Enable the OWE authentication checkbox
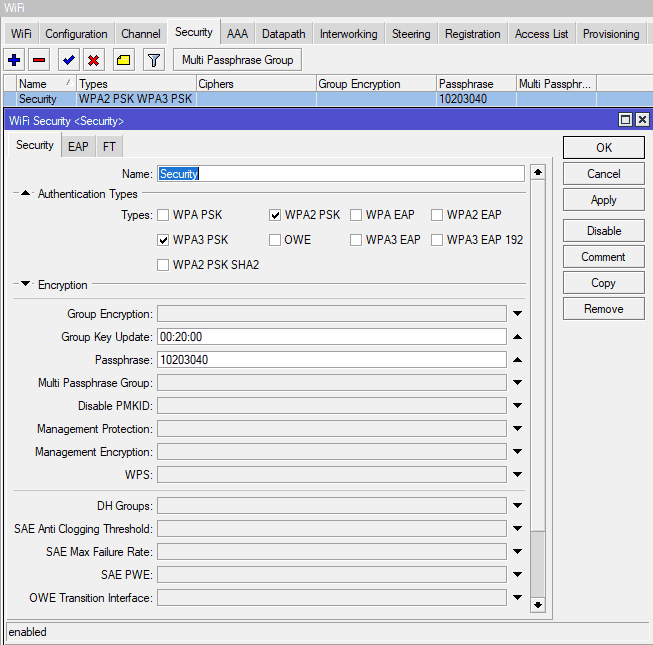 pyautogui.click(x=275, y=240)
